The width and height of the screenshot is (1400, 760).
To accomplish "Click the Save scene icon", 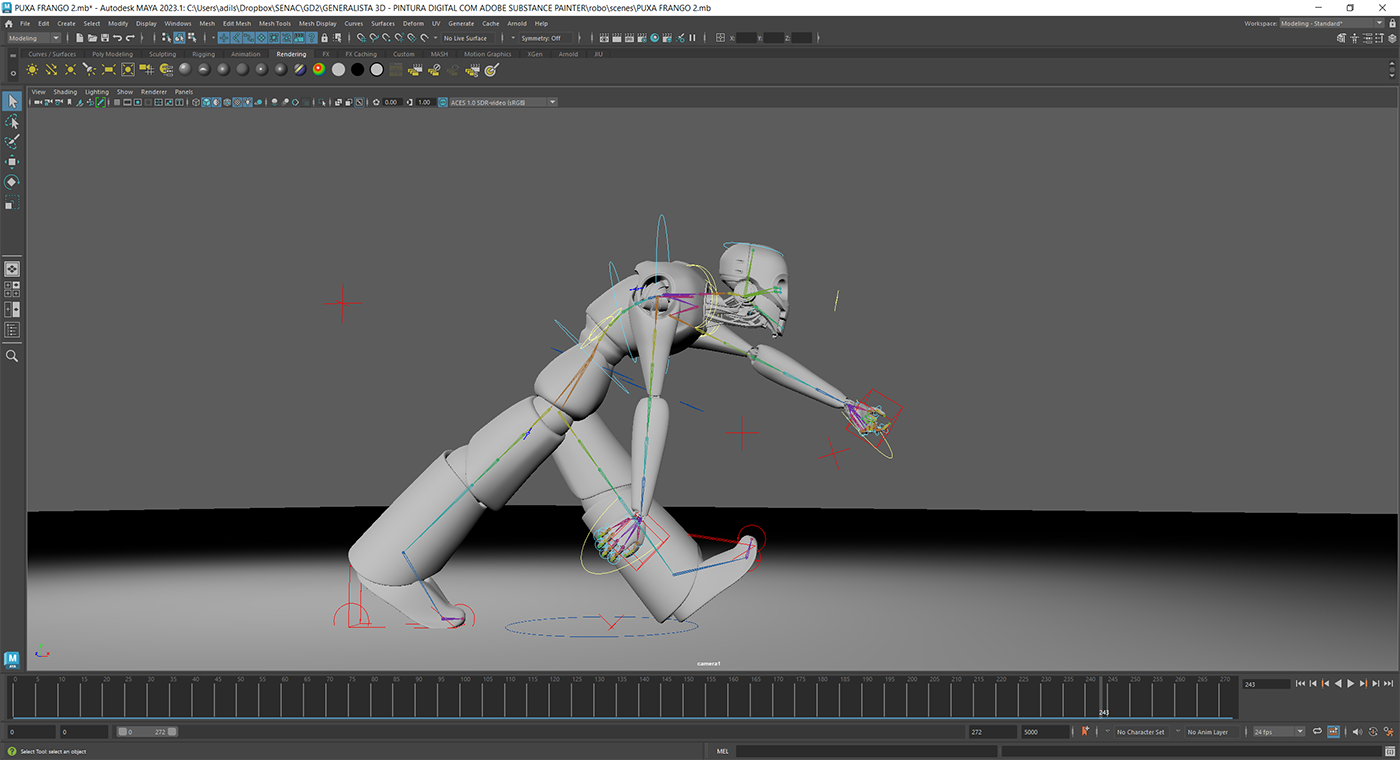I will (105, 38).
